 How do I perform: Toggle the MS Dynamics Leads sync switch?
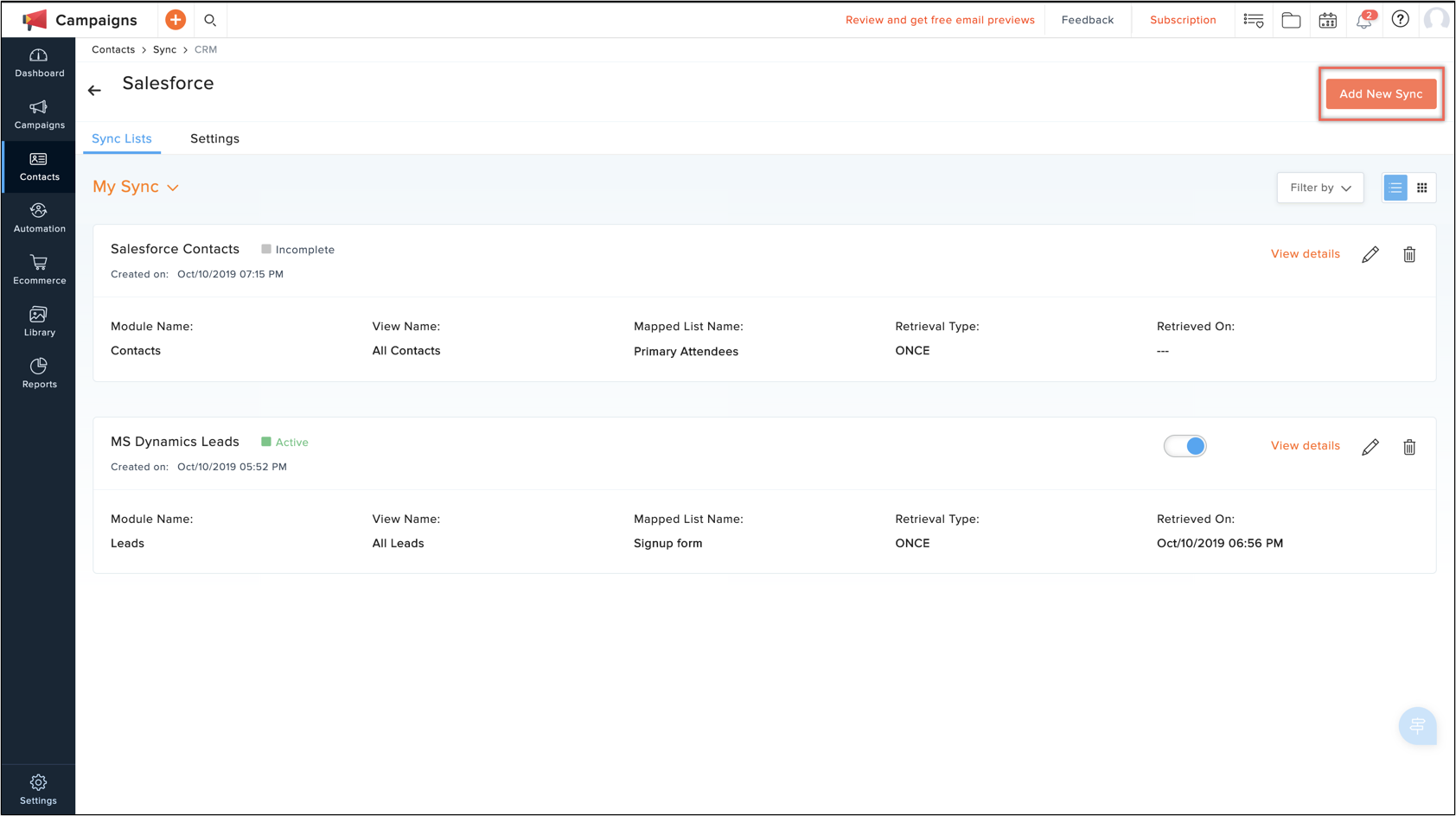(1185, 446)
